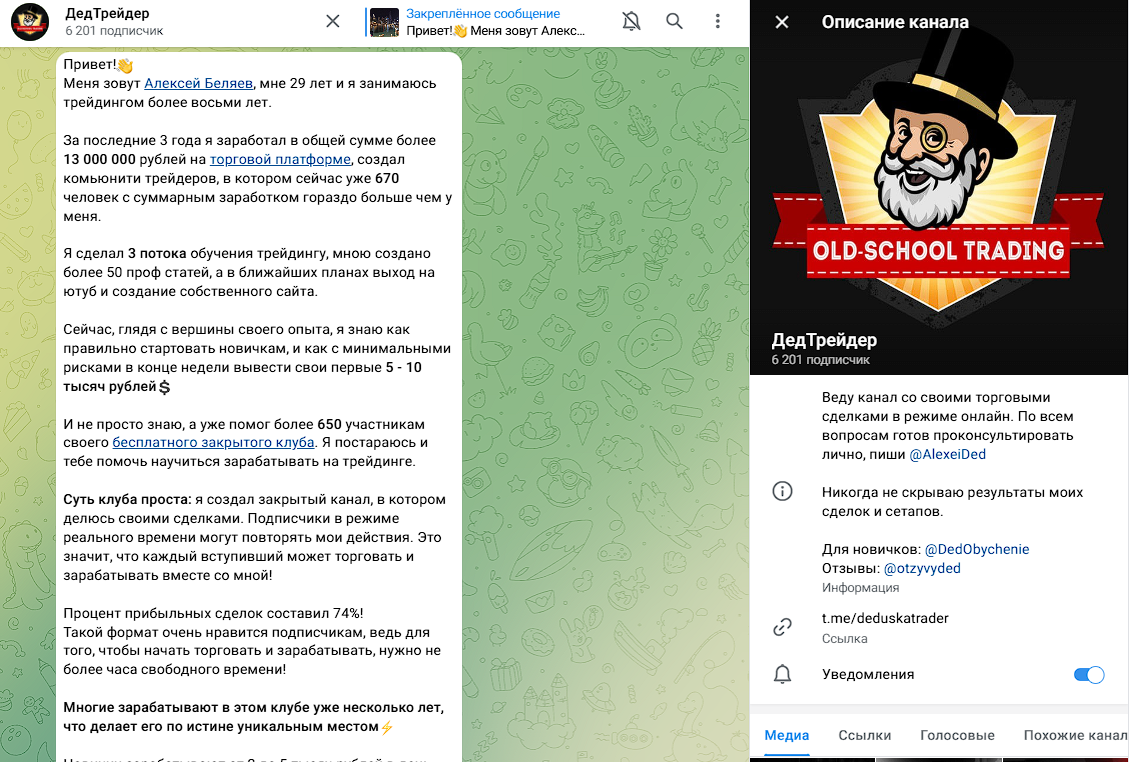Click the t.me/deduskatrader channel link

tap(885, 618)
